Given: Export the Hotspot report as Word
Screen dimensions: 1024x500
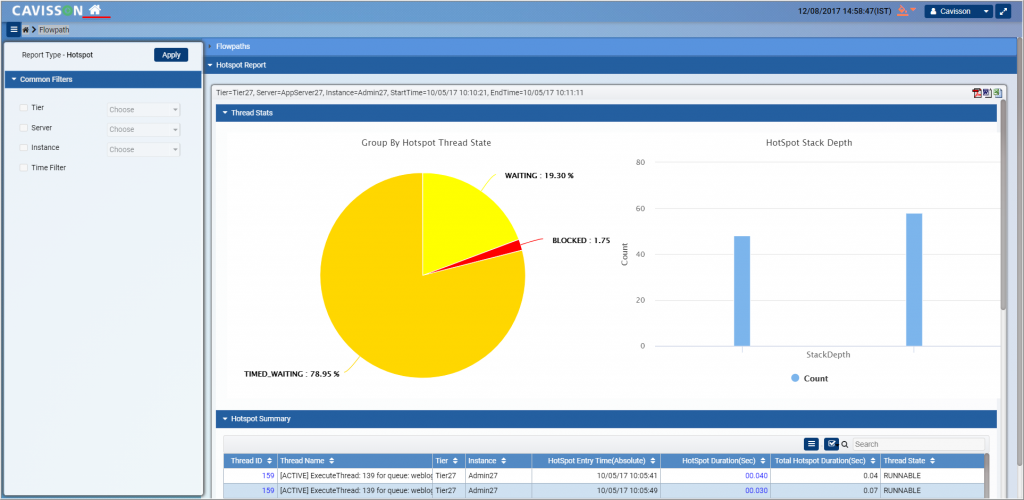Looking at the screenshot, I should [987, 93].
